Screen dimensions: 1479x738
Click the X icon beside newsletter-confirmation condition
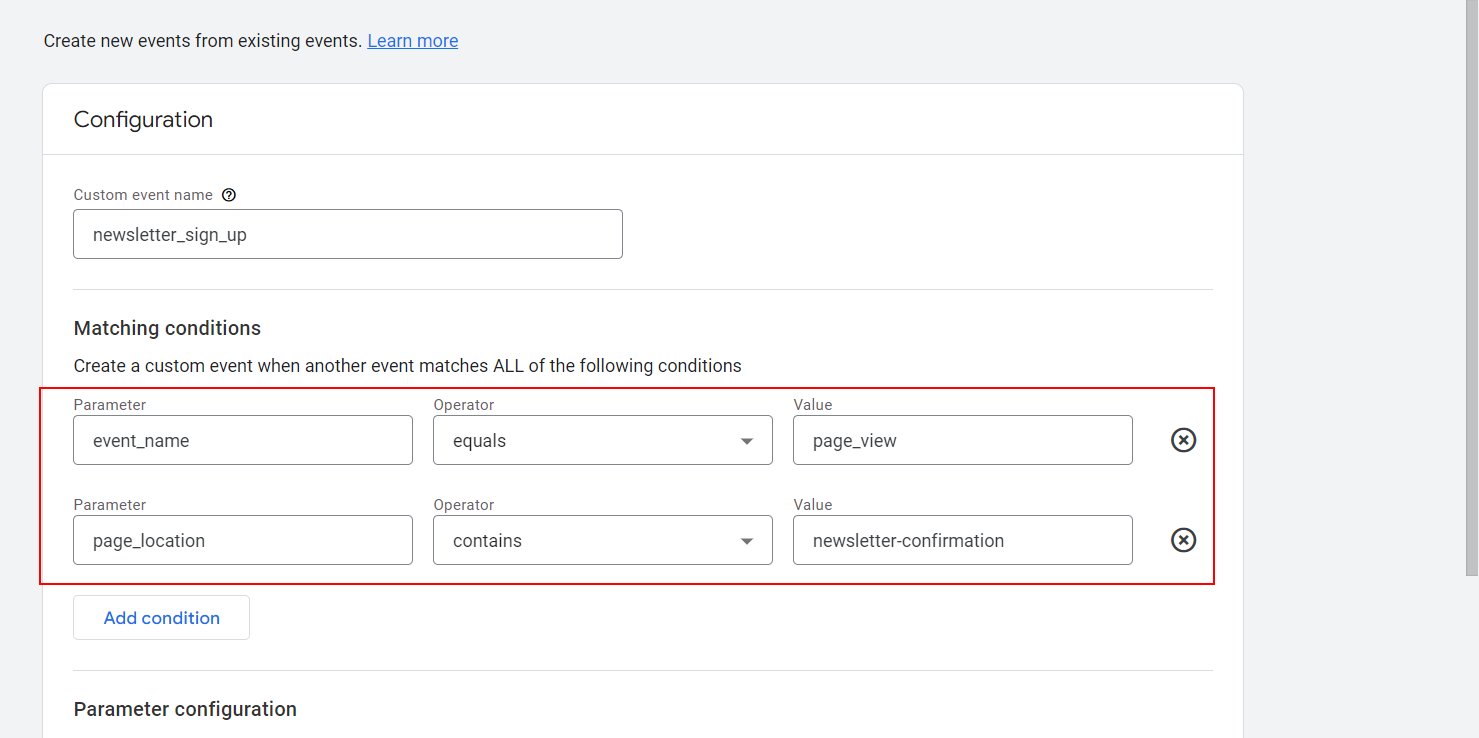click(x=1183, y=540)
